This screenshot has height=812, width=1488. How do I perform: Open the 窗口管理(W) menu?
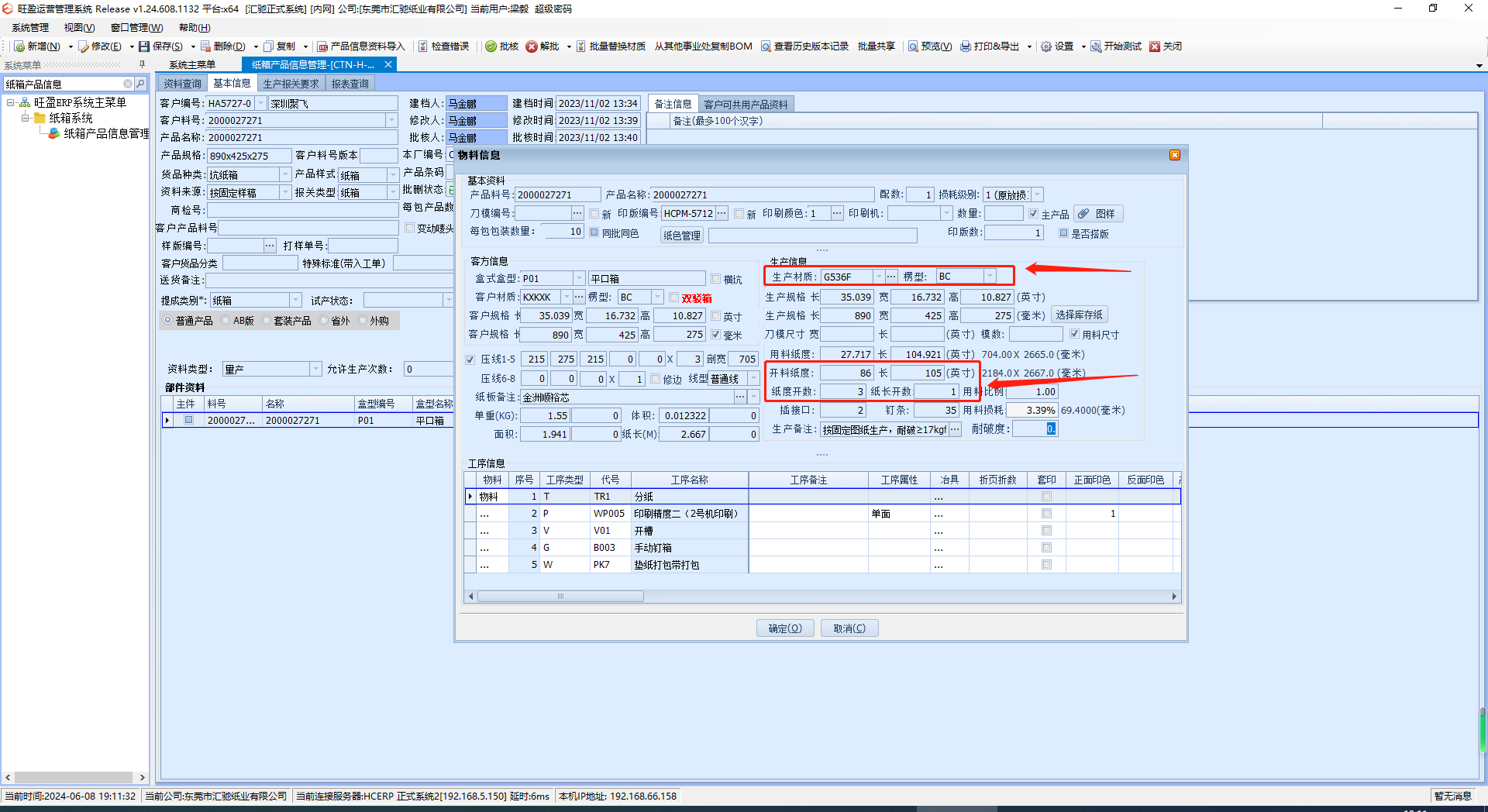(136, 28)
